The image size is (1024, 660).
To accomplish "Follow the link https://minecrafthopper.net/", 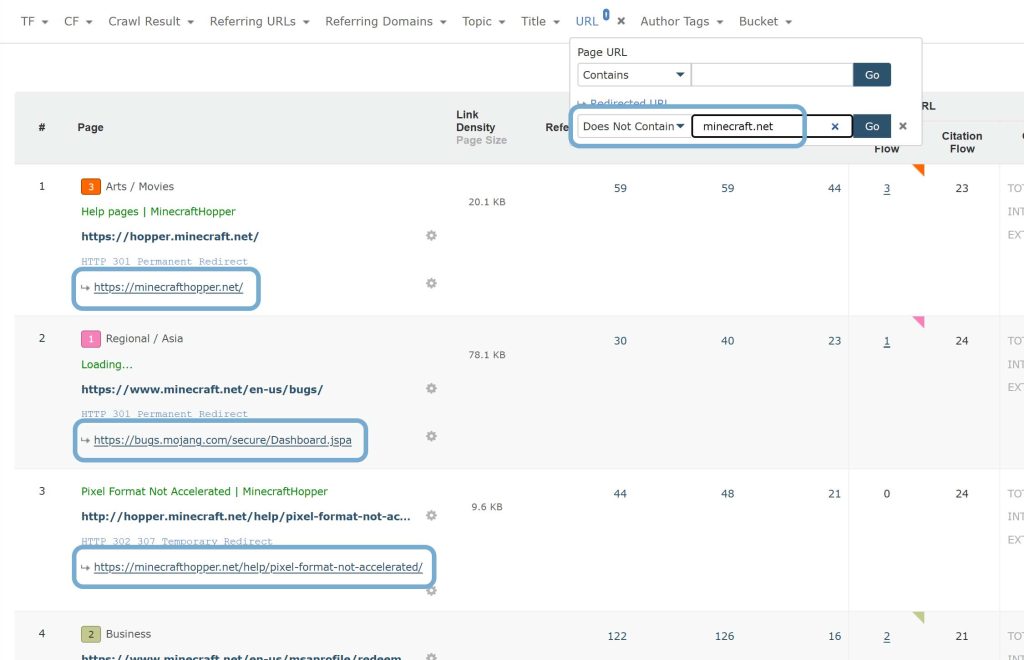I will point(168,287).
